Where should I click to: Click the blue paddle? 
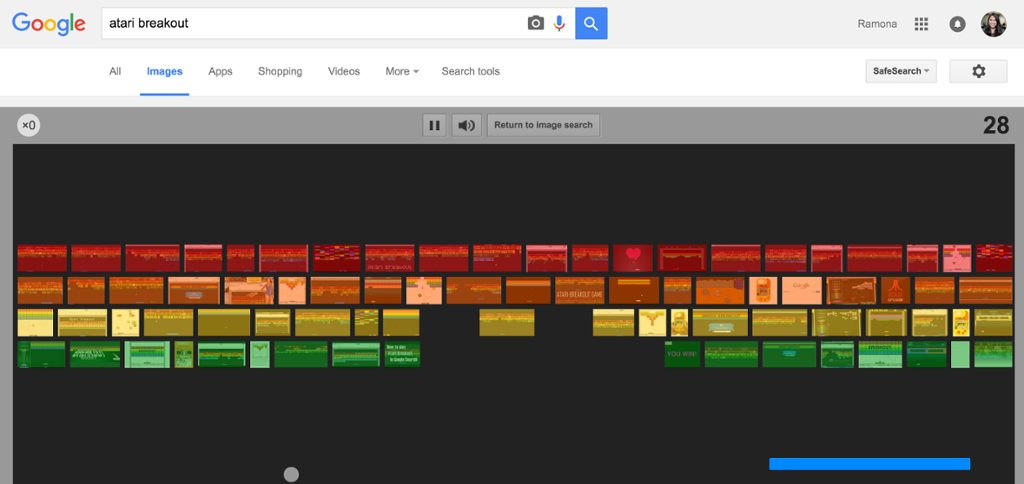(x=869, y=464)
